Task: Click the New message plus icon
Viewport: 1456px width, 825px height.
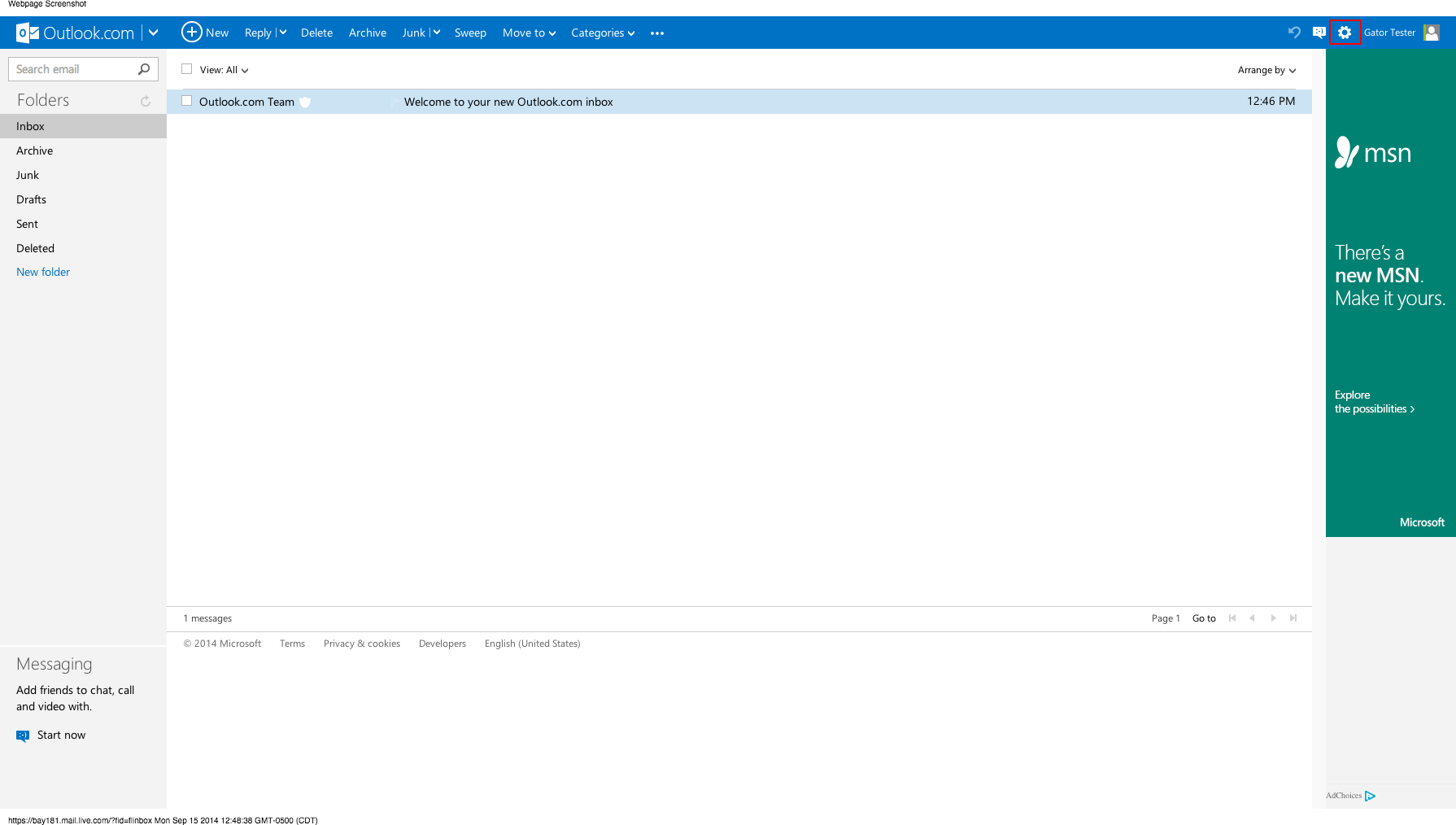Action: [192, 32]
